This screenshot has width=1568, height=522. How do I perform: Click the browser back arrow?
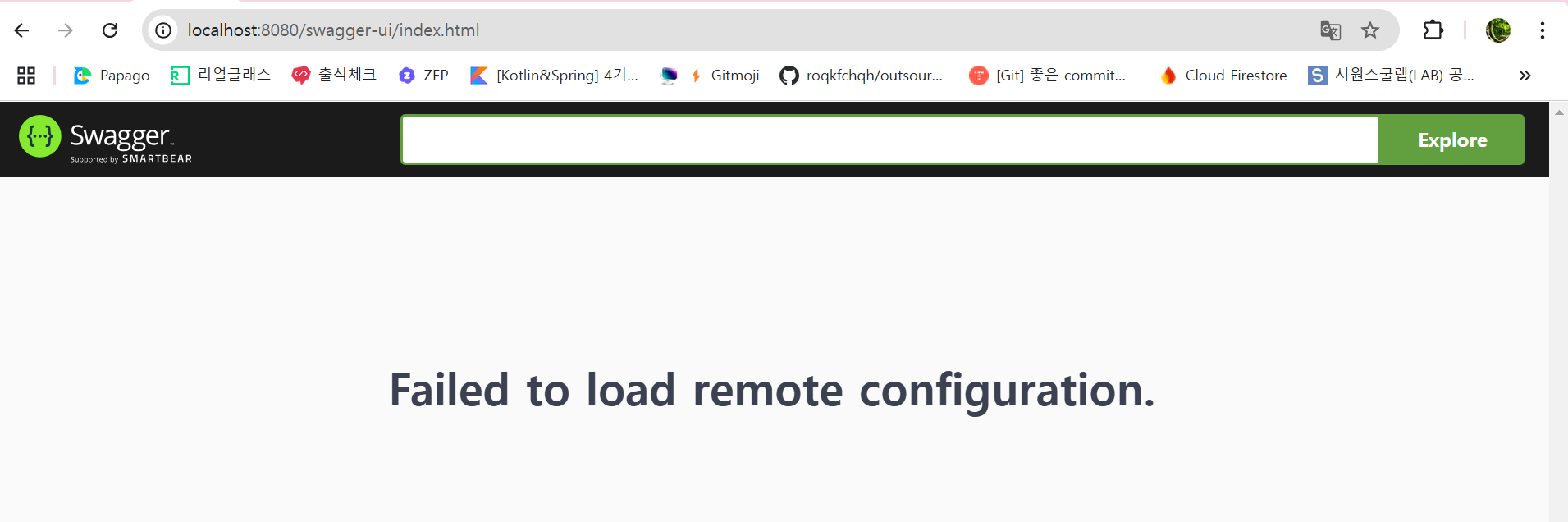pos(22,30)
